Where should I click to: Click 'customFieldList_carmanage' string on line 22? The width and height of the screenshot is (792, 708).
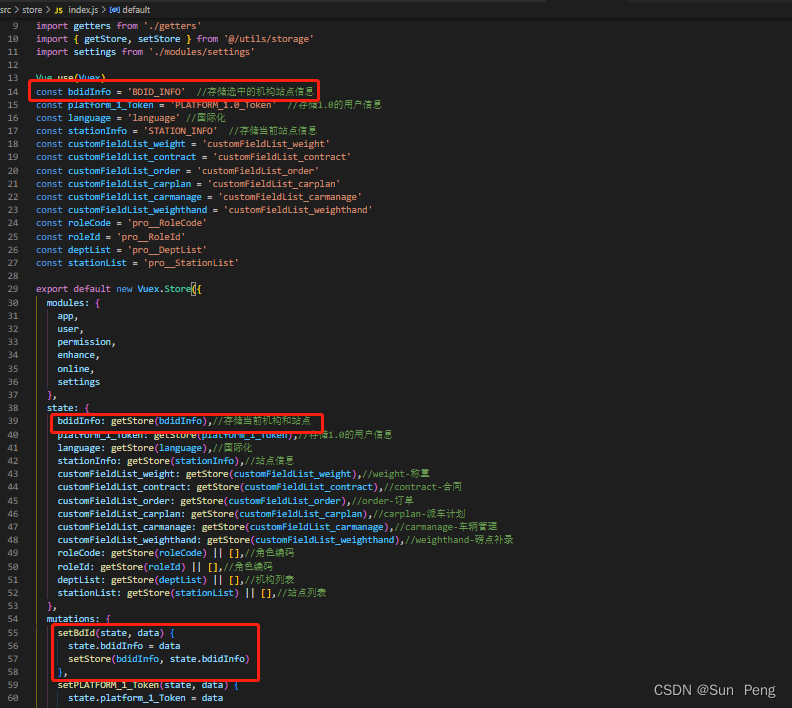(290, 197)
